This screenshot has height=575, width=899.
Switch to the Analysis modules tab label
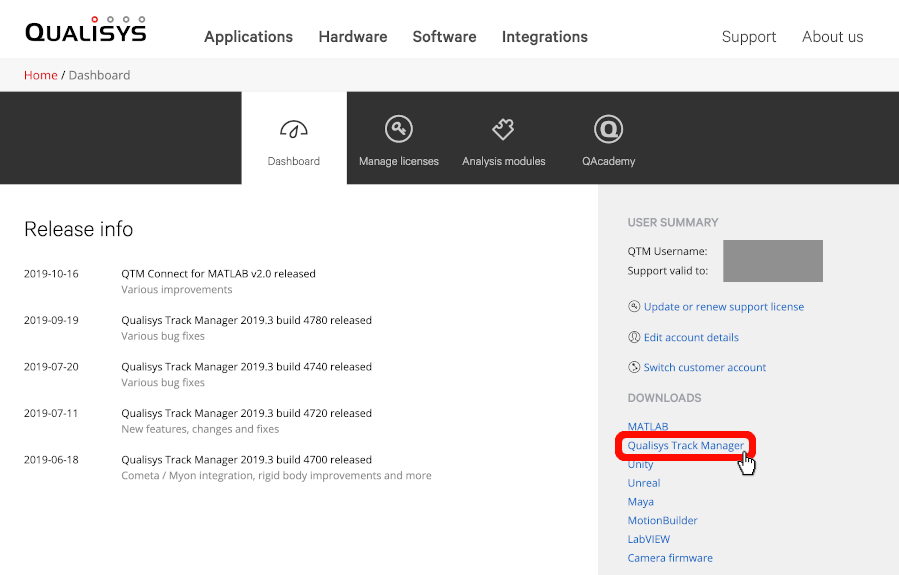tap(503, 161)
